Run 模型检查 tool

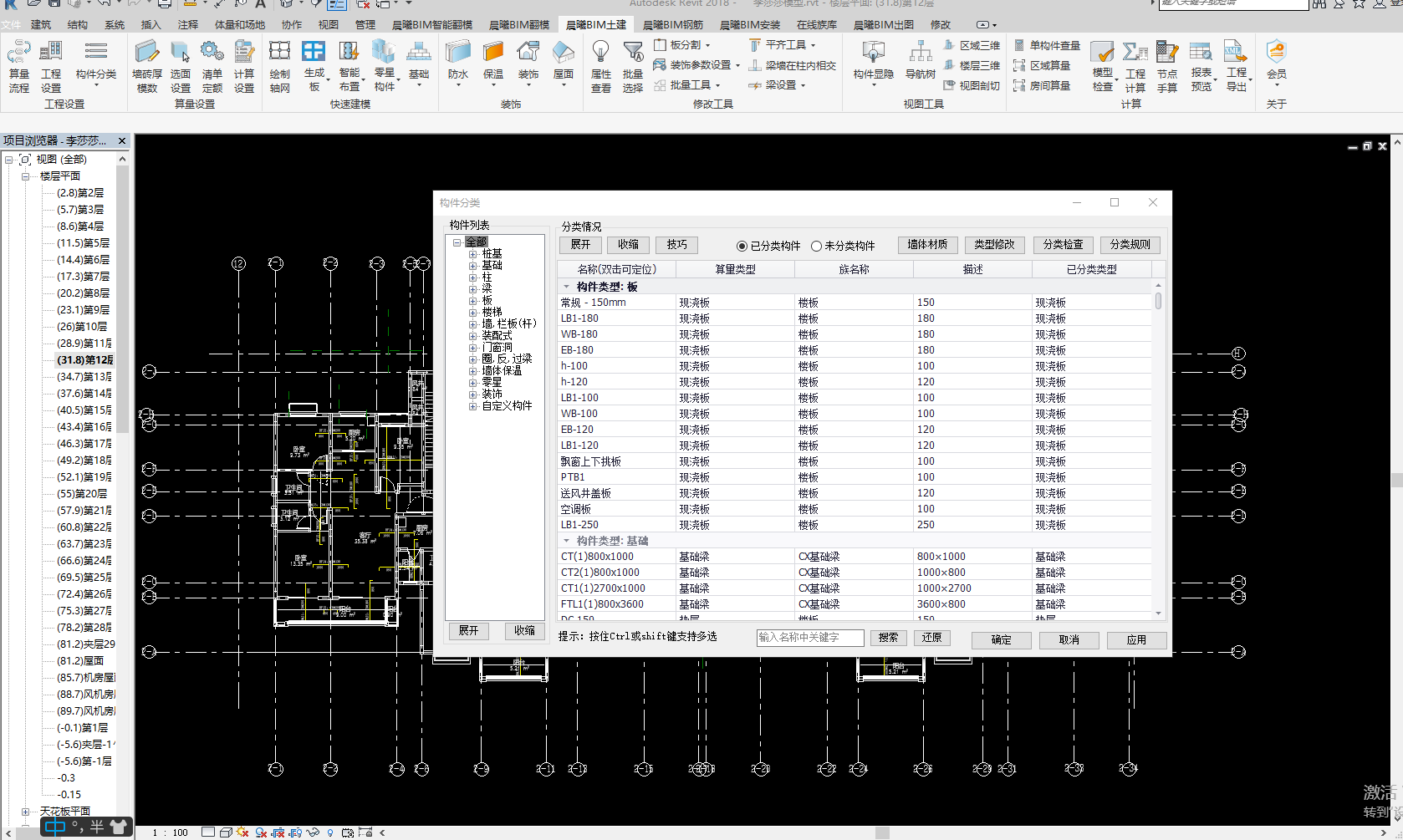click(x=1103, y=66)
